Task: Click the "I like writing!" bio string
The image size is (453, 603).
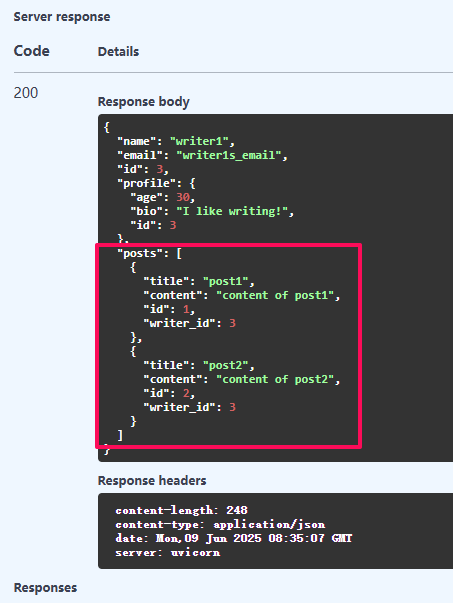Action: [232, 211]
